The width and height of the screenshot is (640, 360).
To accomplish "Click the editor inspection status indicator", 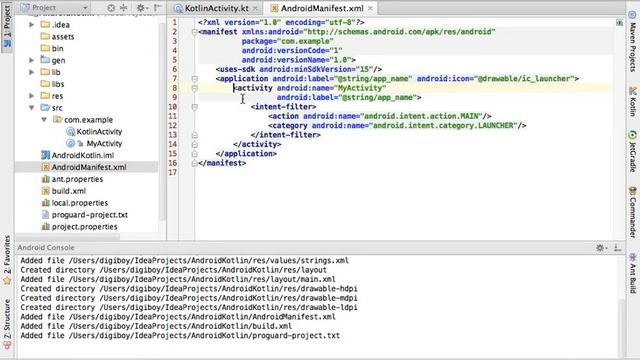I will coord(619,23).
